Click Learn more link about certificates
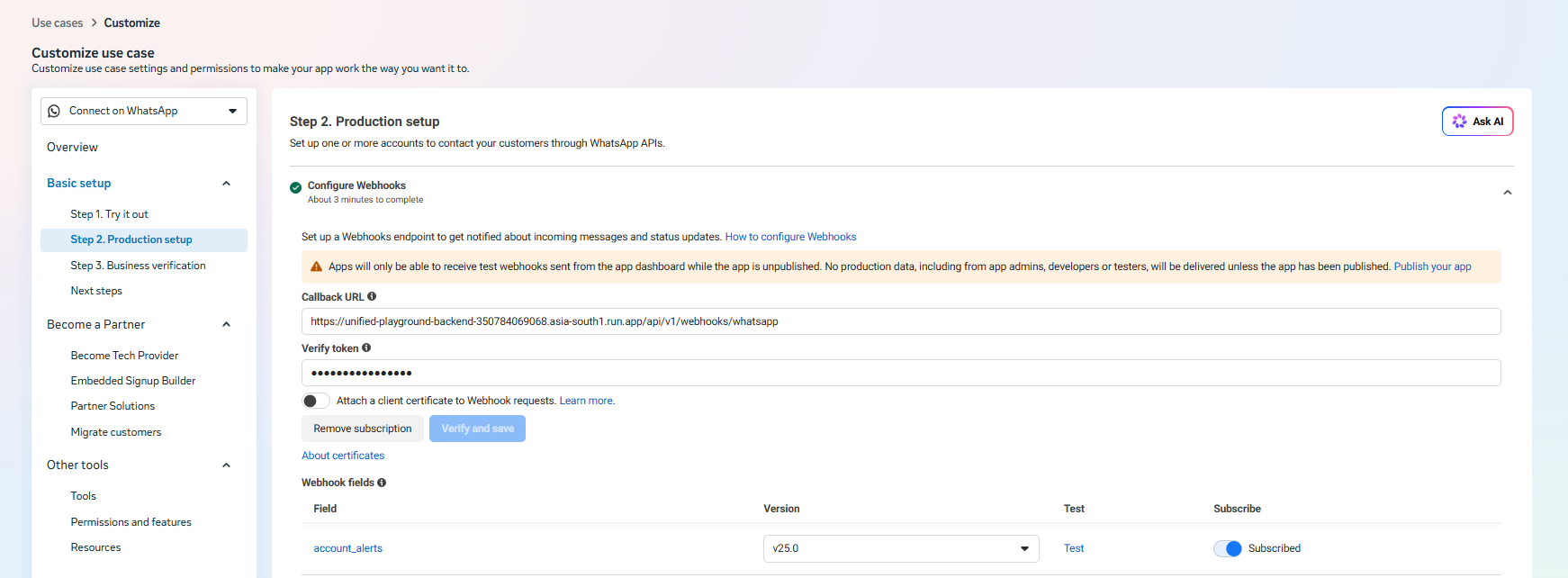 [587, 401]
